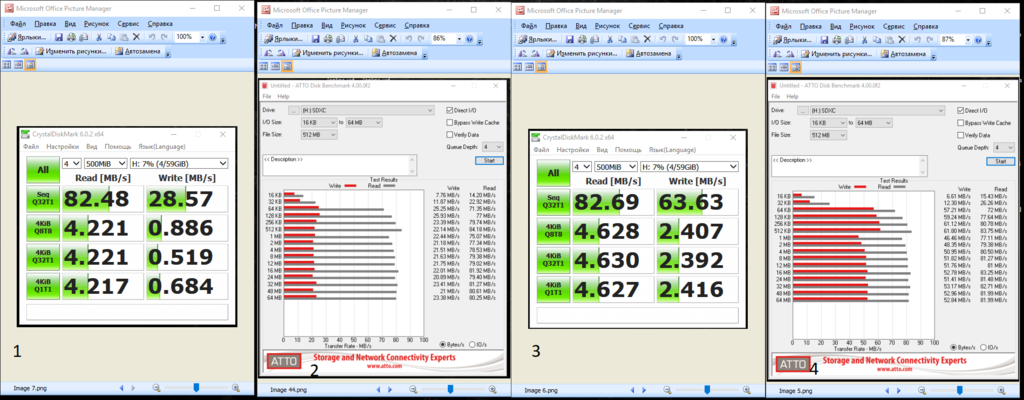Go to previous picture in Image 44.png window
The image size is (1024, 400).
(x=376, y=390)
